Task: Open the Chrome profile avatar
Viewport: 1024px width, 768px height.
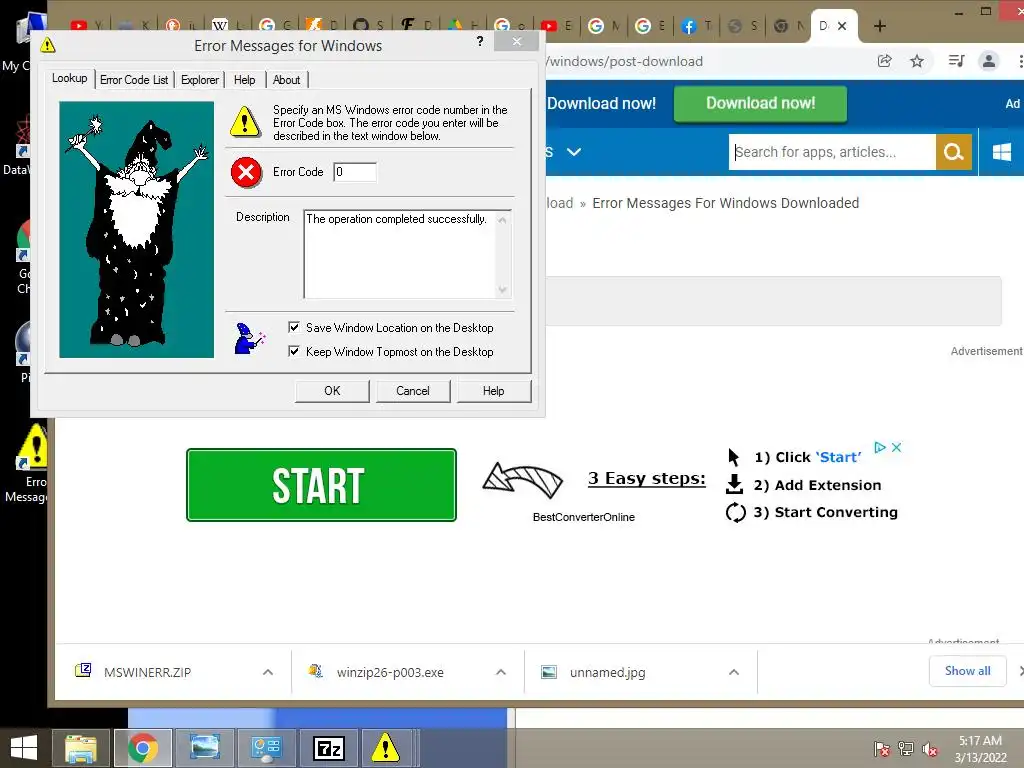Action: point(989,61)
